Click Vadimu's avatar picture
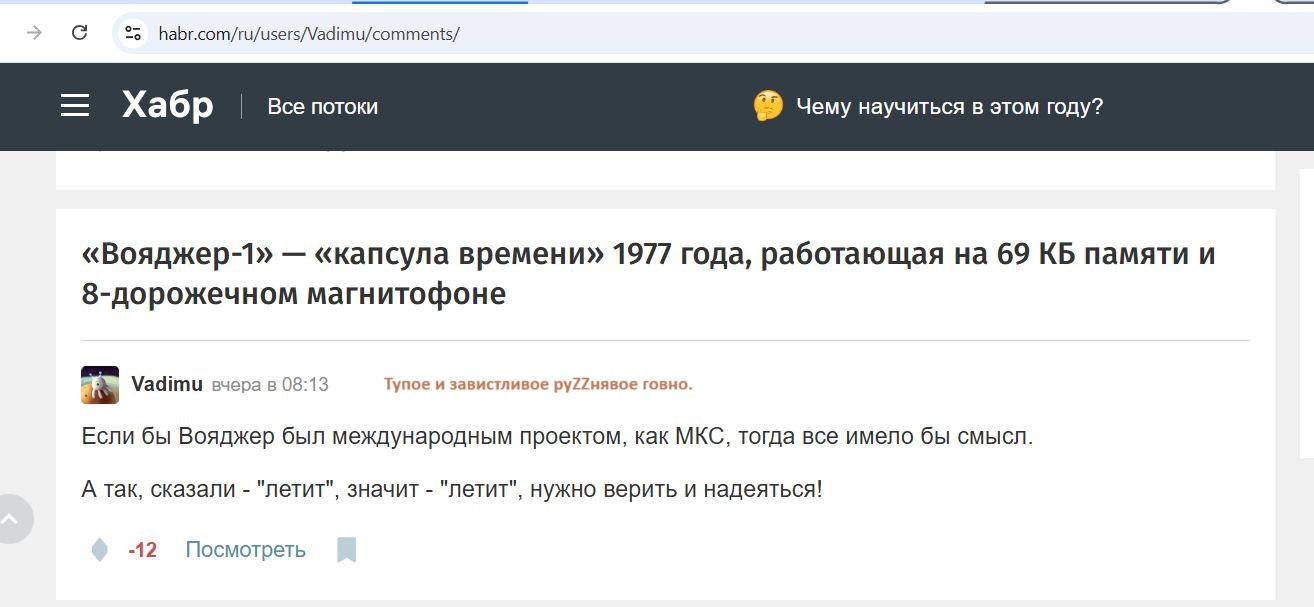This screenshot has height=607, width=1314. [99, 384]
